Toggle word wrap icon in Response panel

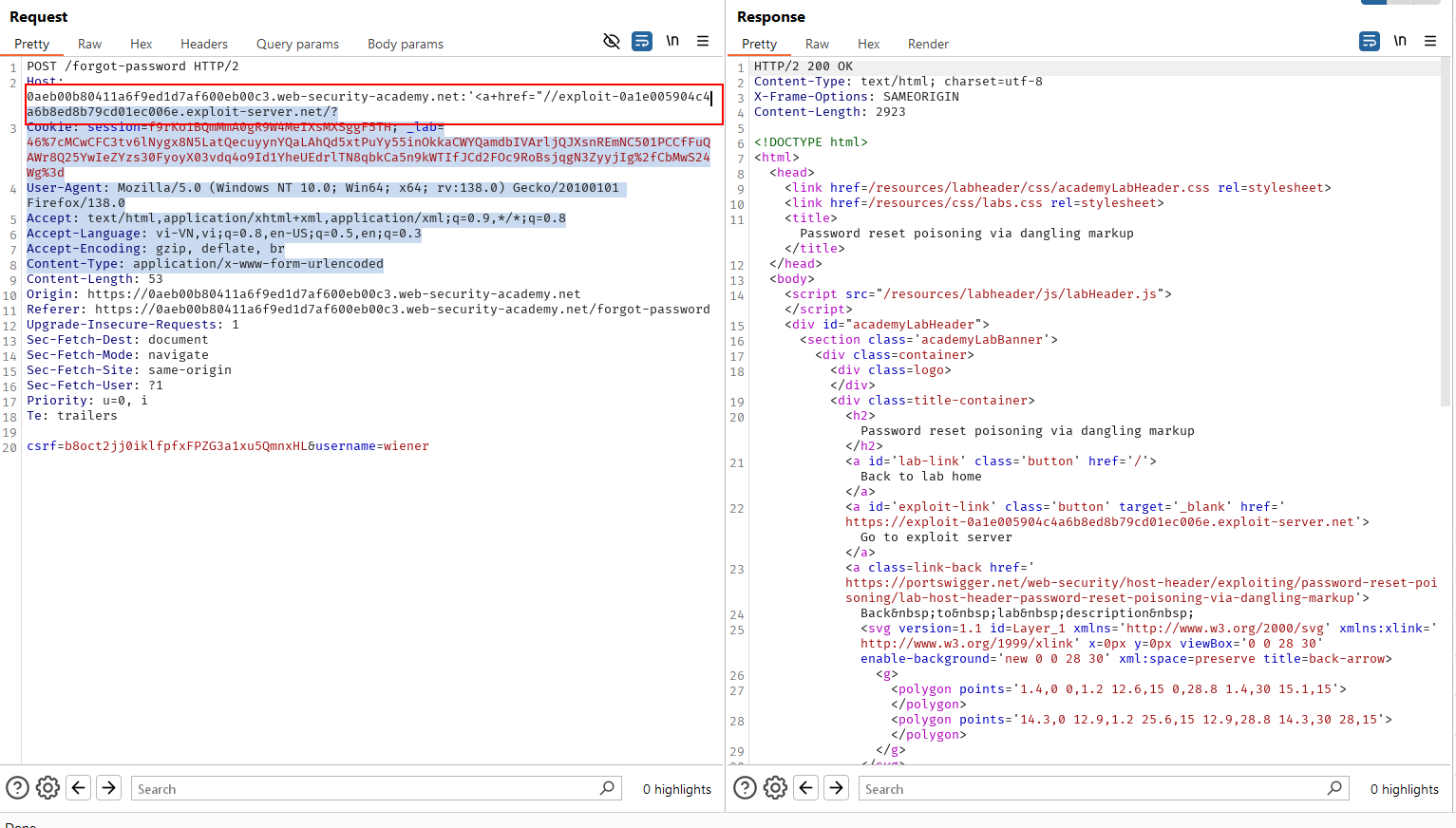click(x=1370, y=41)
